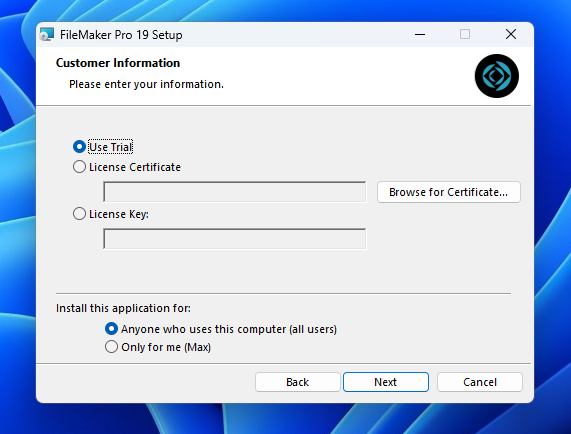Click the Install this application for label
This screenshot has height=434, width=571.
pyautogui.click(x=123, y=308)
